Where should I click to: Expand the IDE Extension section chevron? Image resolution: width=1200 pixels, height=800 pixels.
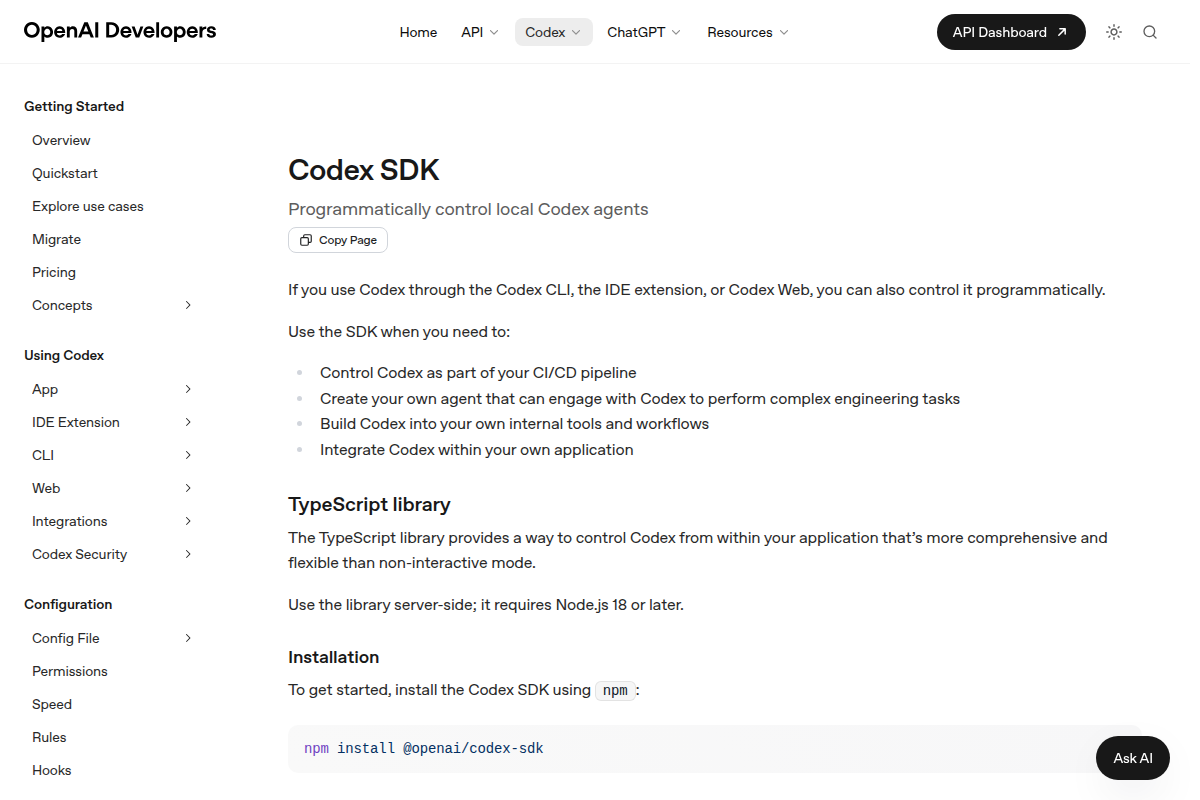tap(188, 422)
